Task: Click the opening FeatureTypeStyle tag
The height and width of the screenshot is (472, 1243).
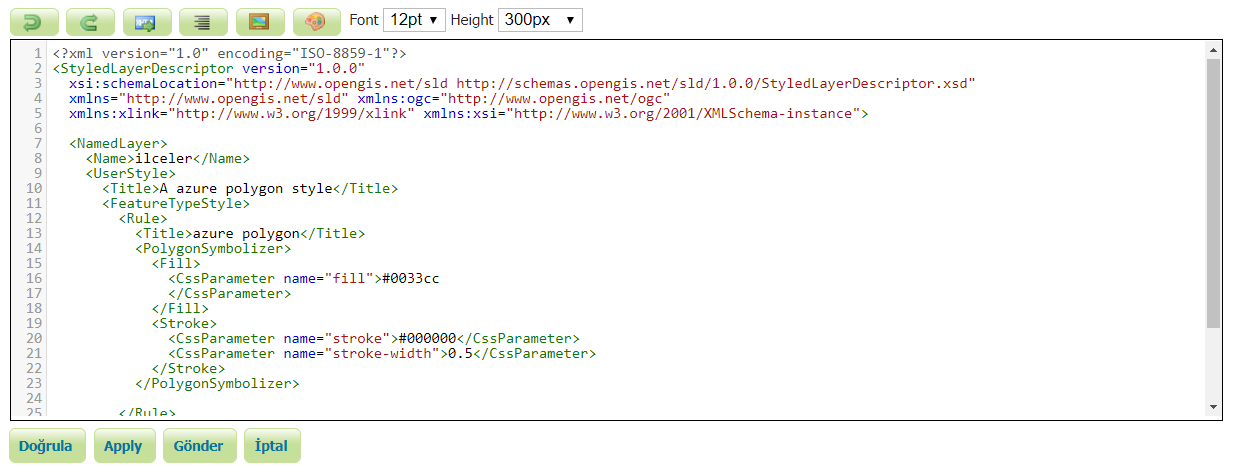Action: click(x=176, y=203)
